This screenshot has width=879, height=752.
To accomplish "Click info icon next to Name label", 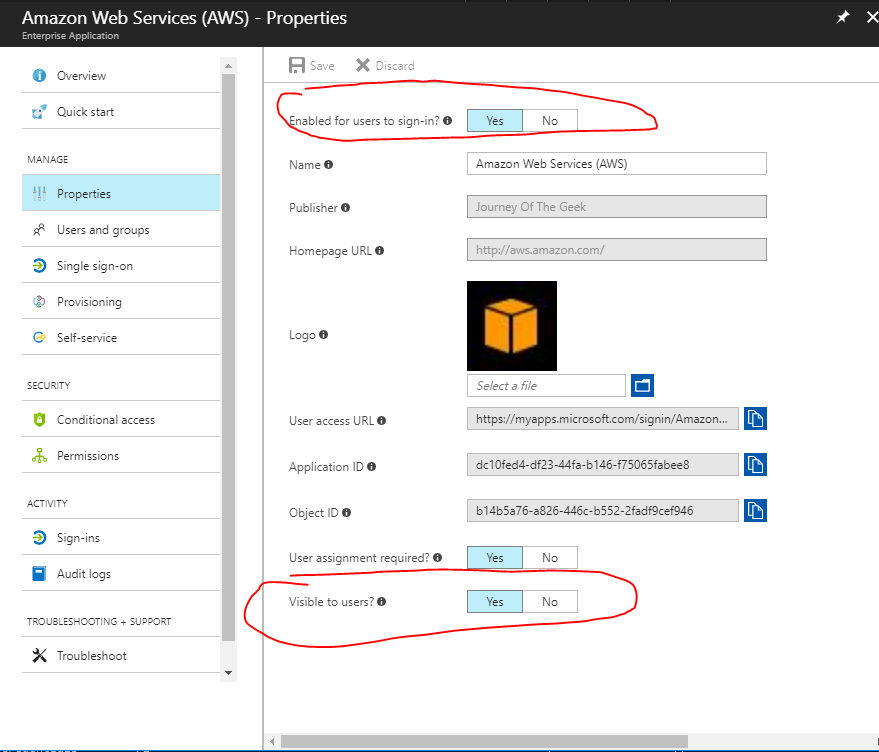I will coord(329,164).
